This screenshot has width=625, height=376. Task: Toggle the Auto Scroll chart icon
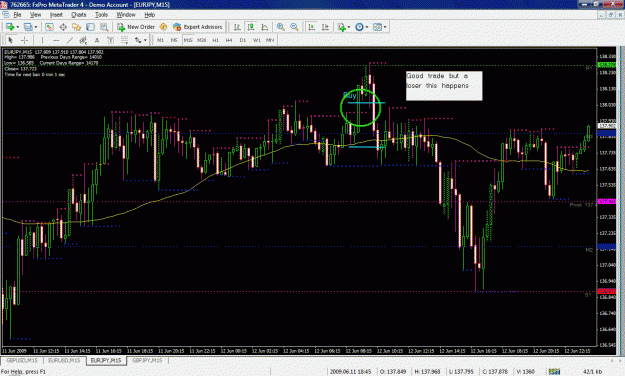point(312,27)
